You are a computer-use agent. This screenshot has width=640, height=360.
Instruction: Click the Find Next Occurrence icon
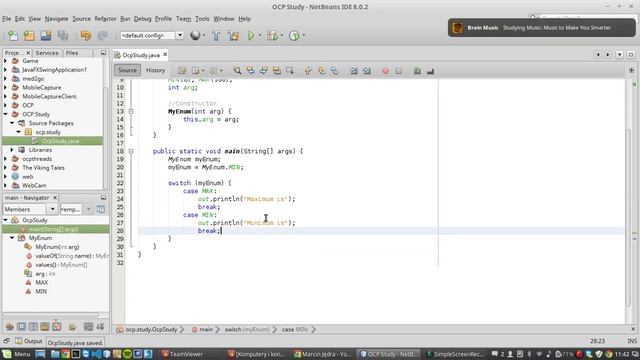(x=264, y=71)
